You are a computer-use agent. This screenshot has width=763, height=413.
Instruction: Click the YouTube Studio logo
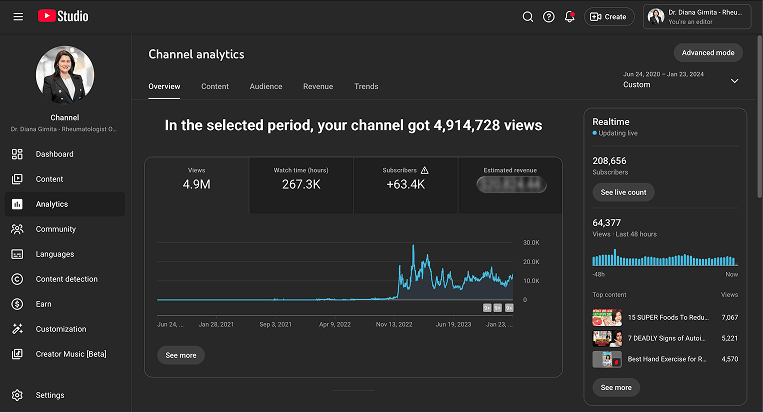63,16
